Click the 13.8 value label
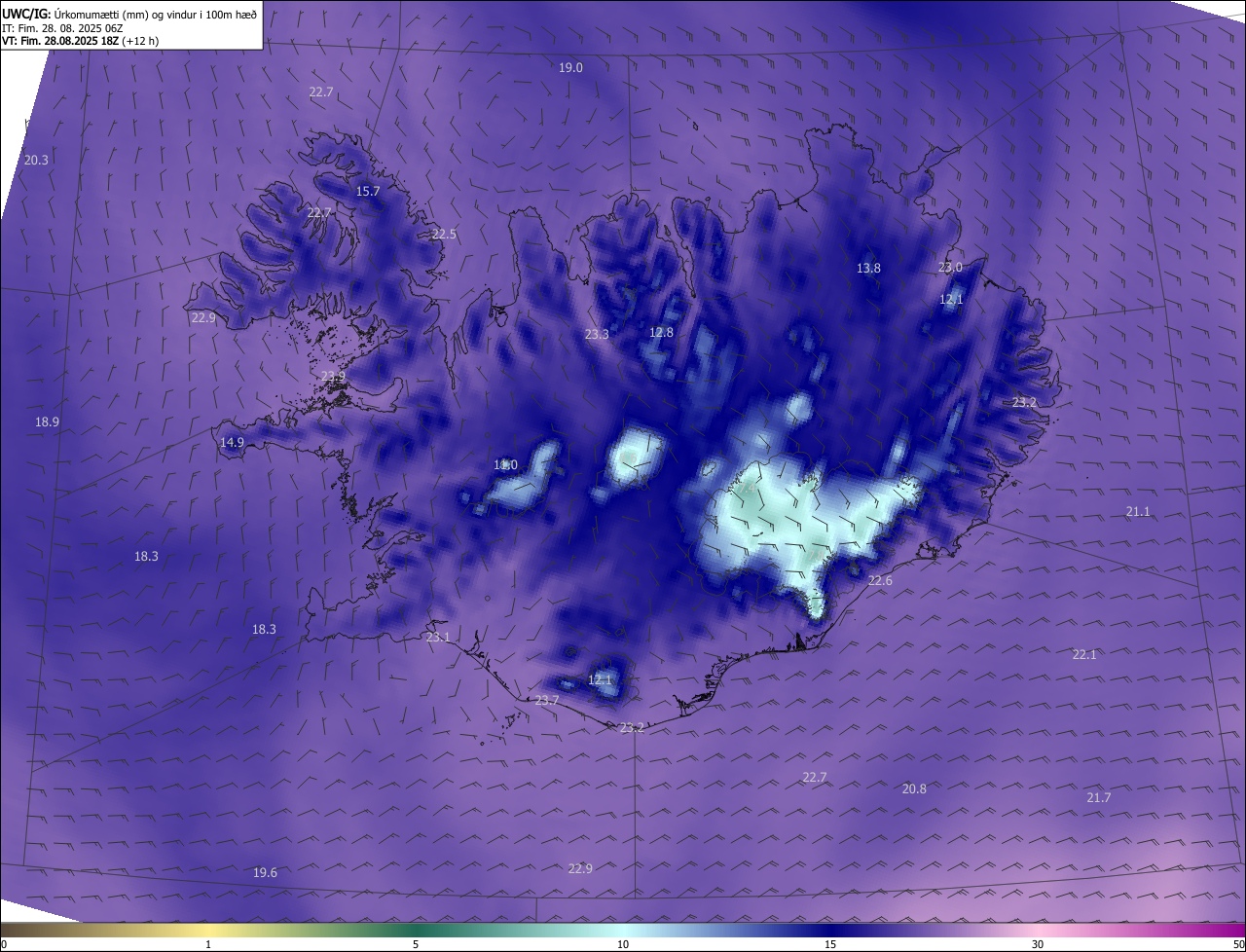Image resolution: width=1246 pixels, height=952 pixels. click(868, 268)
